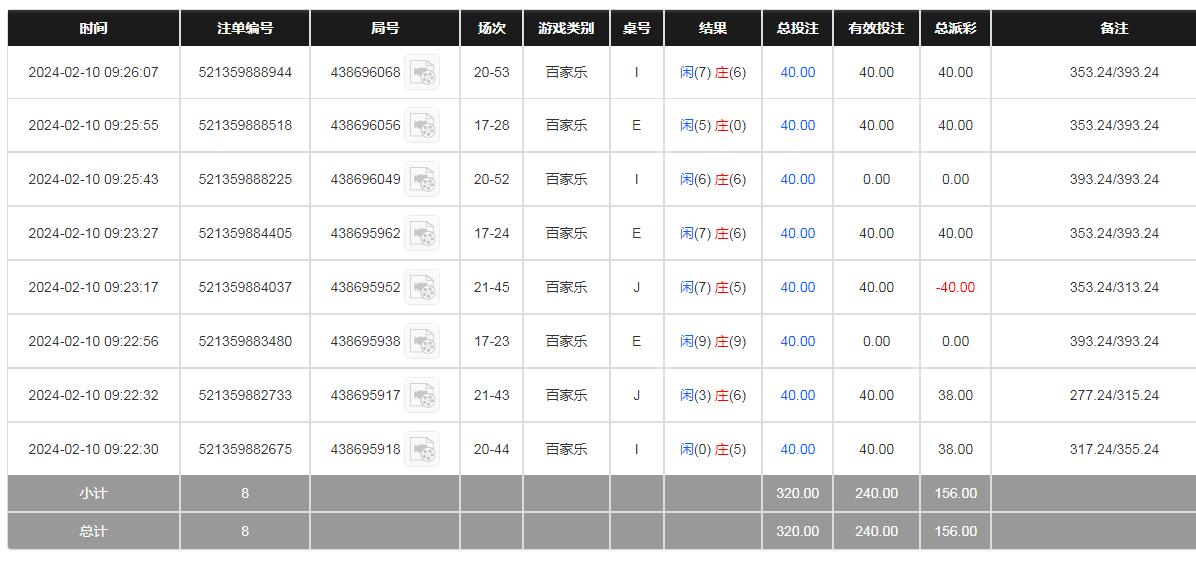The height and width of the screenshot is (569, 1196).
Task: Open video replay for round 438696068
Action: click(x=423, y=73)
